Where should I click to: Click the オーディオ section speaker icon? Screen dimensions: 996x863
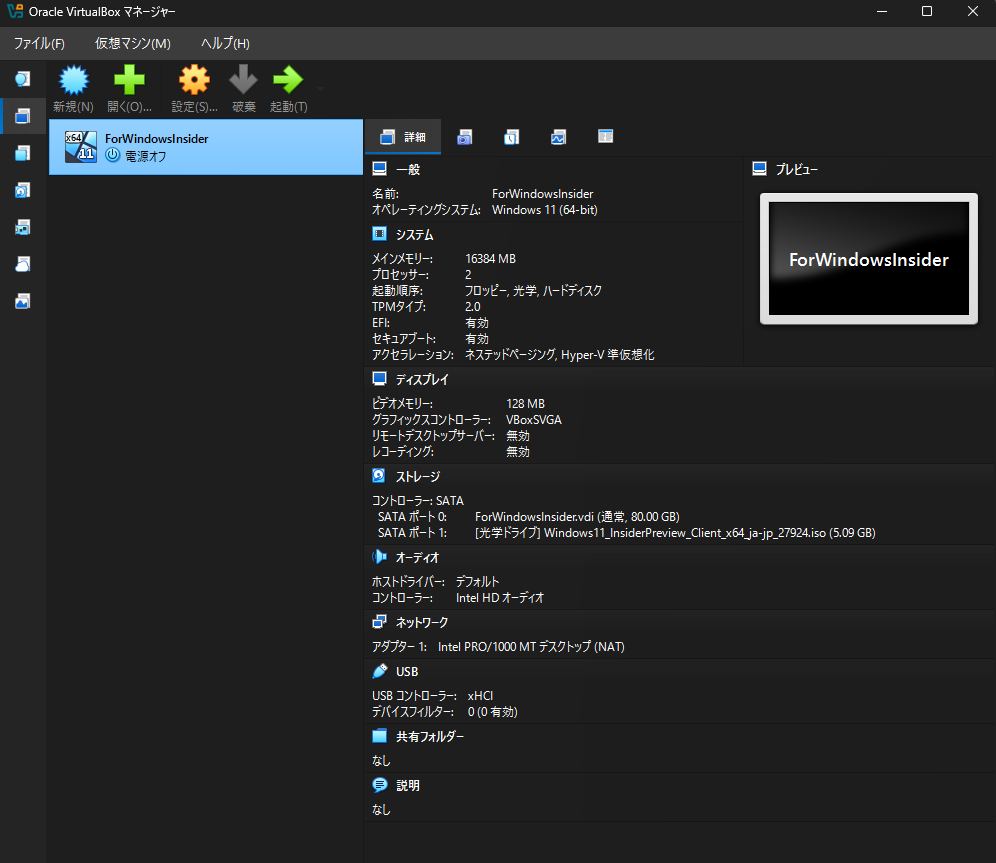pyautogui.click(x=379, y=557)
